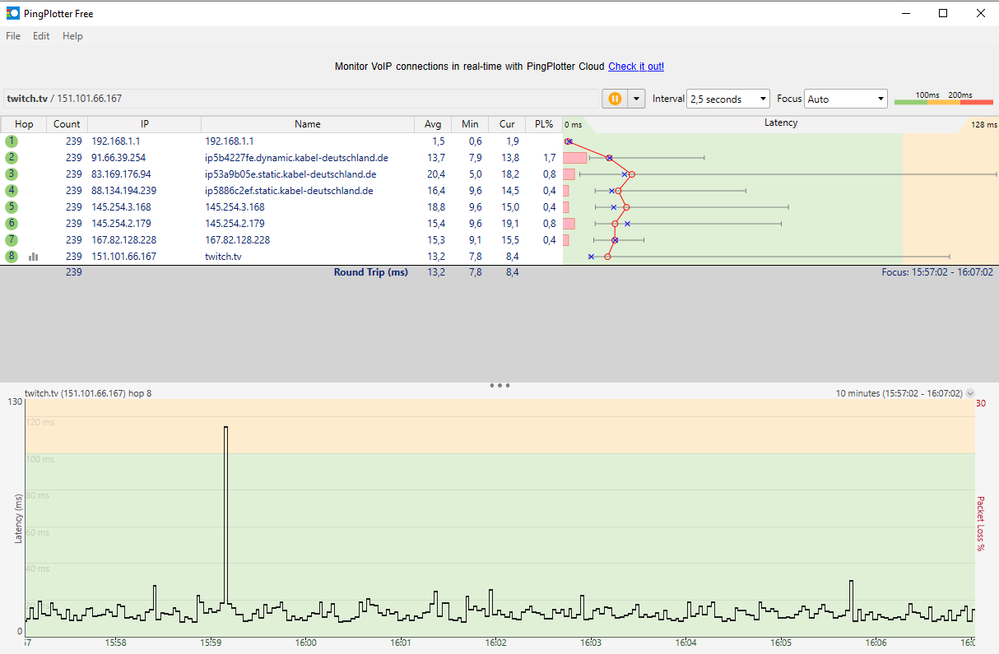Image resolution: width=999 pixels, height=654 pixels.
Task: Expand the Focus dropdown set to Auto
Action: tap(846, 99)
